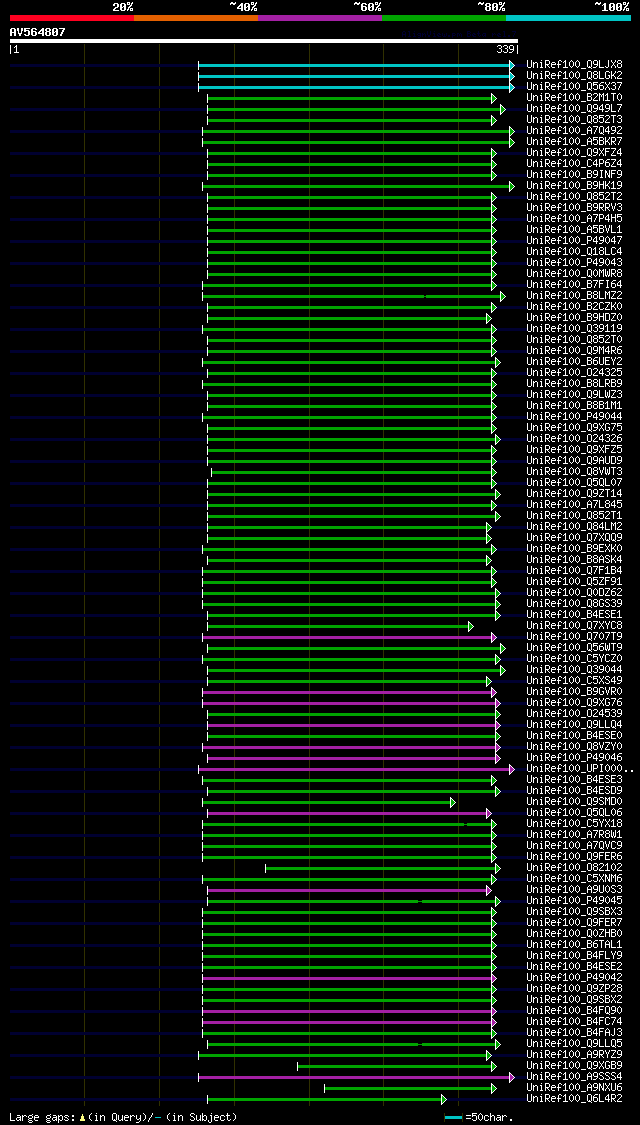This screenshot has width=640, height=1125.
Task: Click the orange ~40% identity legend segment
Action: 196,17
